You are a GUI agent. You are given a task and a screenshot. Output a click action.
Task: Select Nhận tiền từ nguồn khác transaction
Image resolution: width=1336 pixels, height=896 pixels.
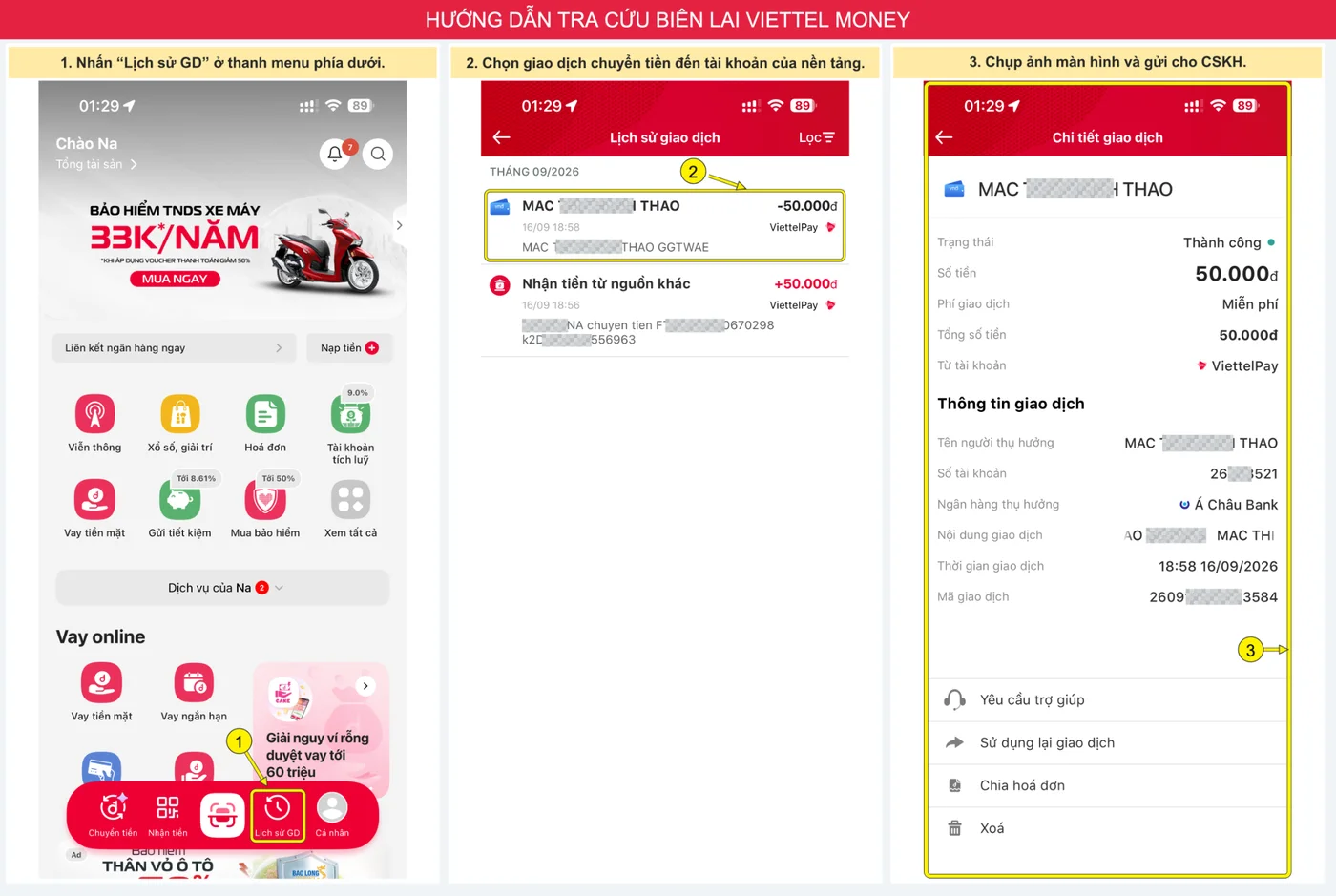point(664,311)
